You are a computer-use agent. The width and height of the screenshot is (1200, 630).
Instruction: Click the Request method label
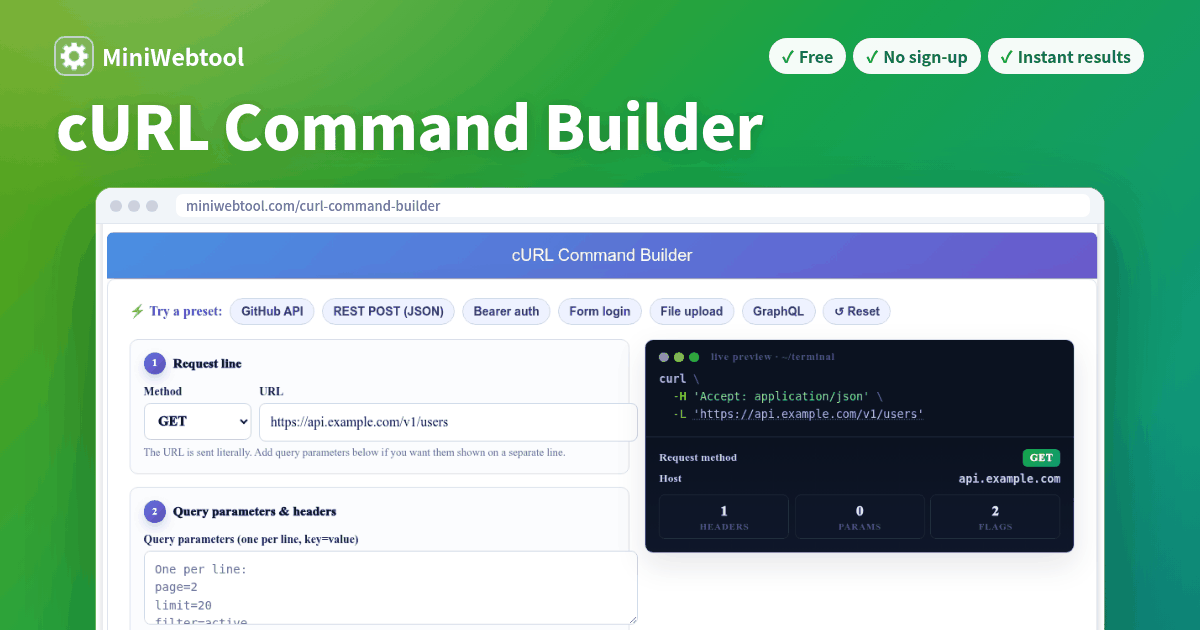click(698, 458)
